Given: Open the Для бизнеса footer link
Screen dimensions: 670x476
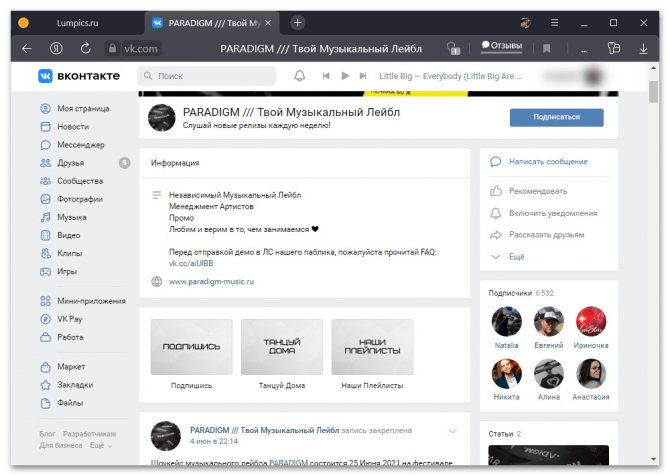Looking at the screenshot, I should (61, 445).
